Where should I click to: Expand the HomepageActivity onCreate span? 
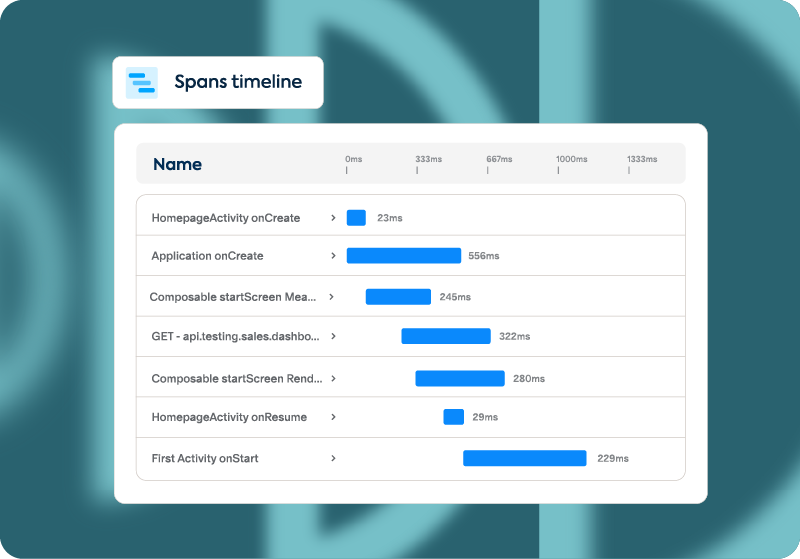coord(333,218)
